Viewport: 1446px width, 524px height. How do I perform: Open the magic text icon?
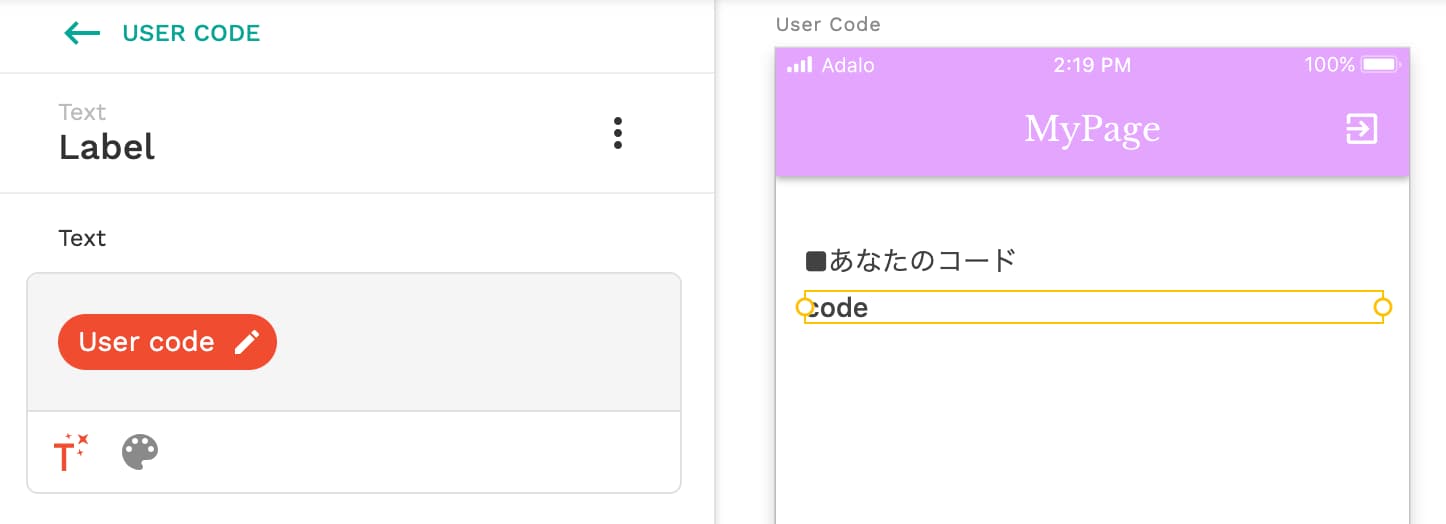(x=71, y=452)
